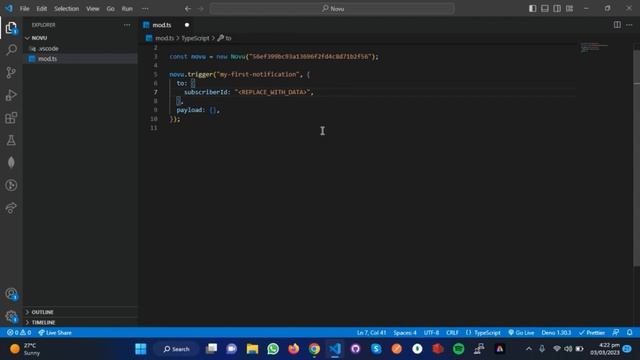Open the View menu

[93, 9]
